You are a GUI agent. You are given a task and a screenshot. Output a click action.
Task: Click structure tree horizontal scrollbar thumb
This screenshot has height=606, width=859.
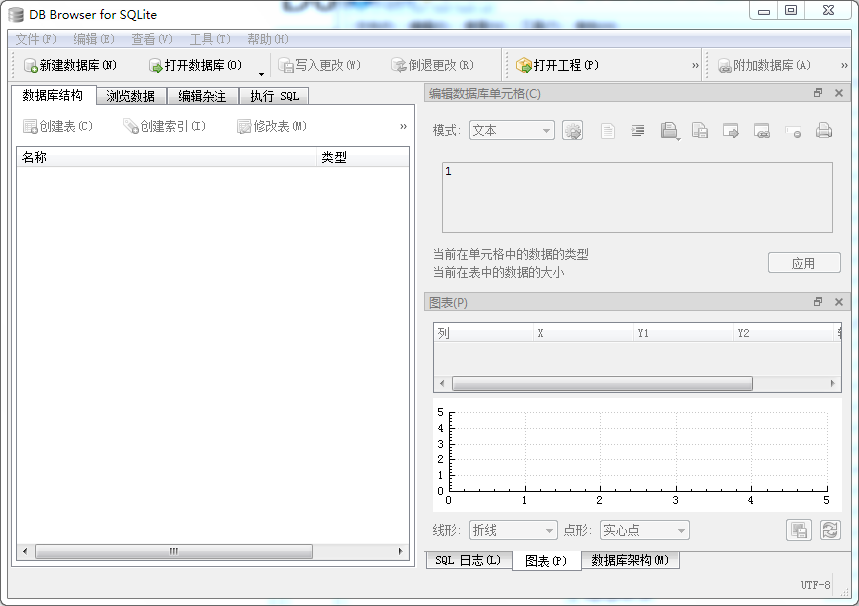[174, 551]
